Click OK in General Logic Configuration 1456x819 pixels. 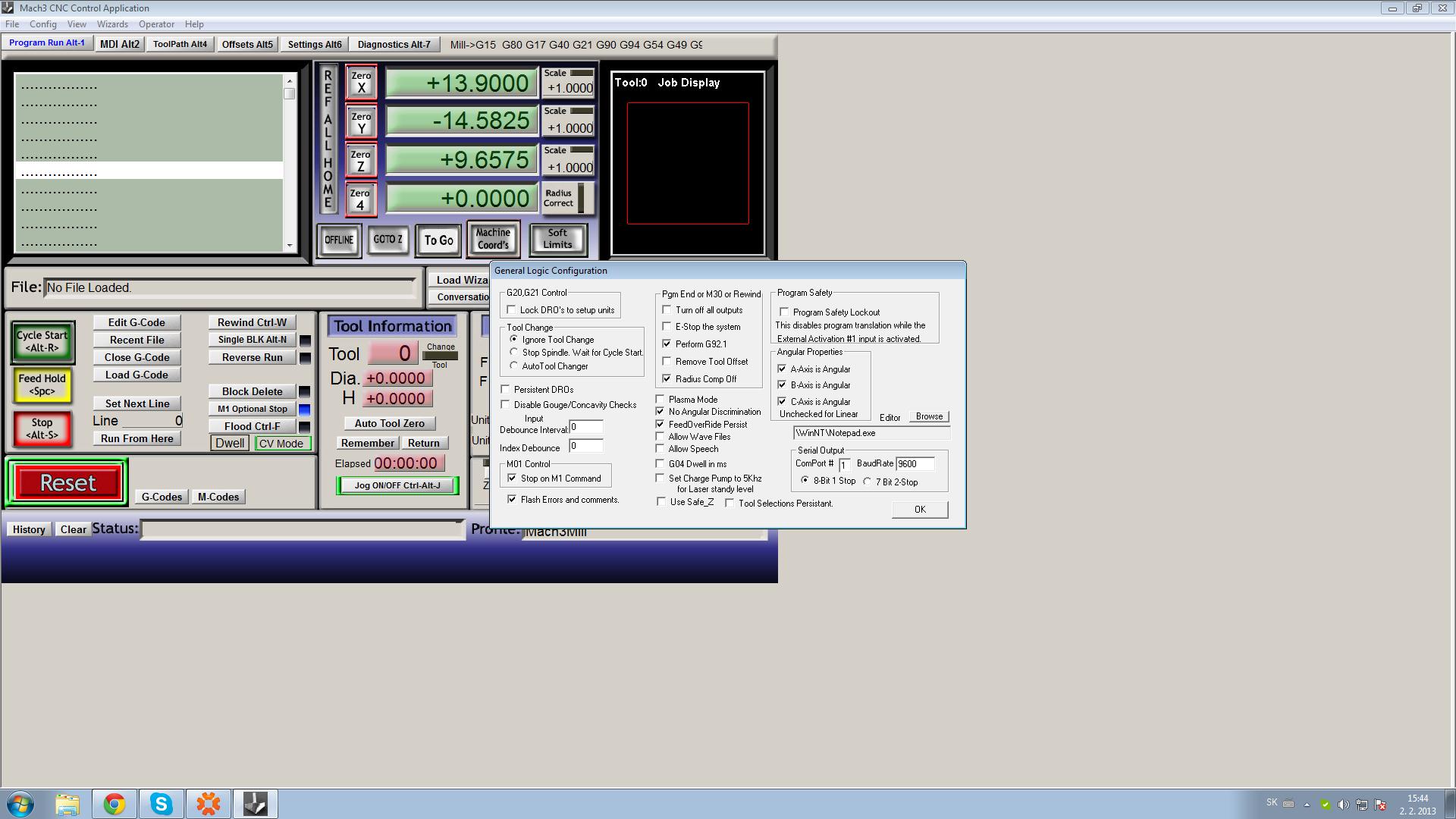click(919, 510)
